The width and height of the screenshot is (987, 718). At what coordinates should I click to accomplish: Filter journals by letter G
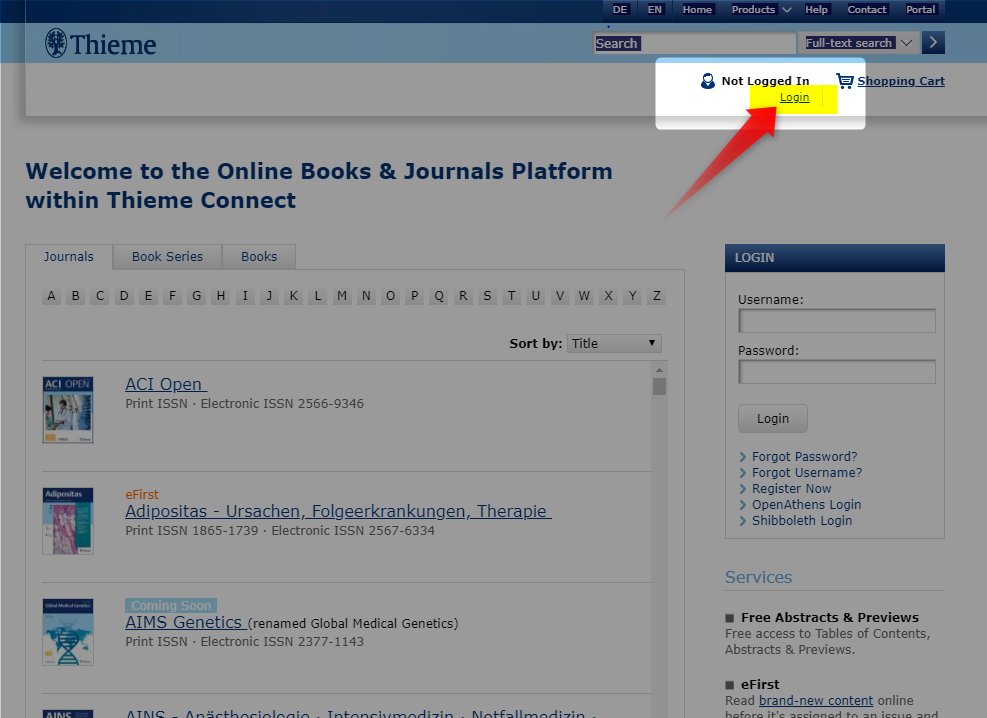pos(196,296)
